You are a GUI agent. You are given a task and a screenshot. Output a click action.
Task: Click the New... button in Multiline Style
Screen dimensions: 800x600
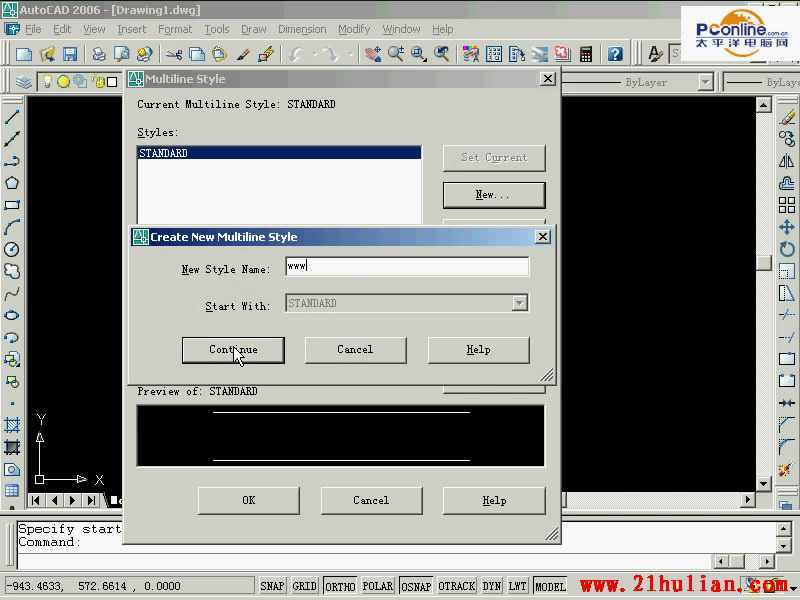[494, 195]
